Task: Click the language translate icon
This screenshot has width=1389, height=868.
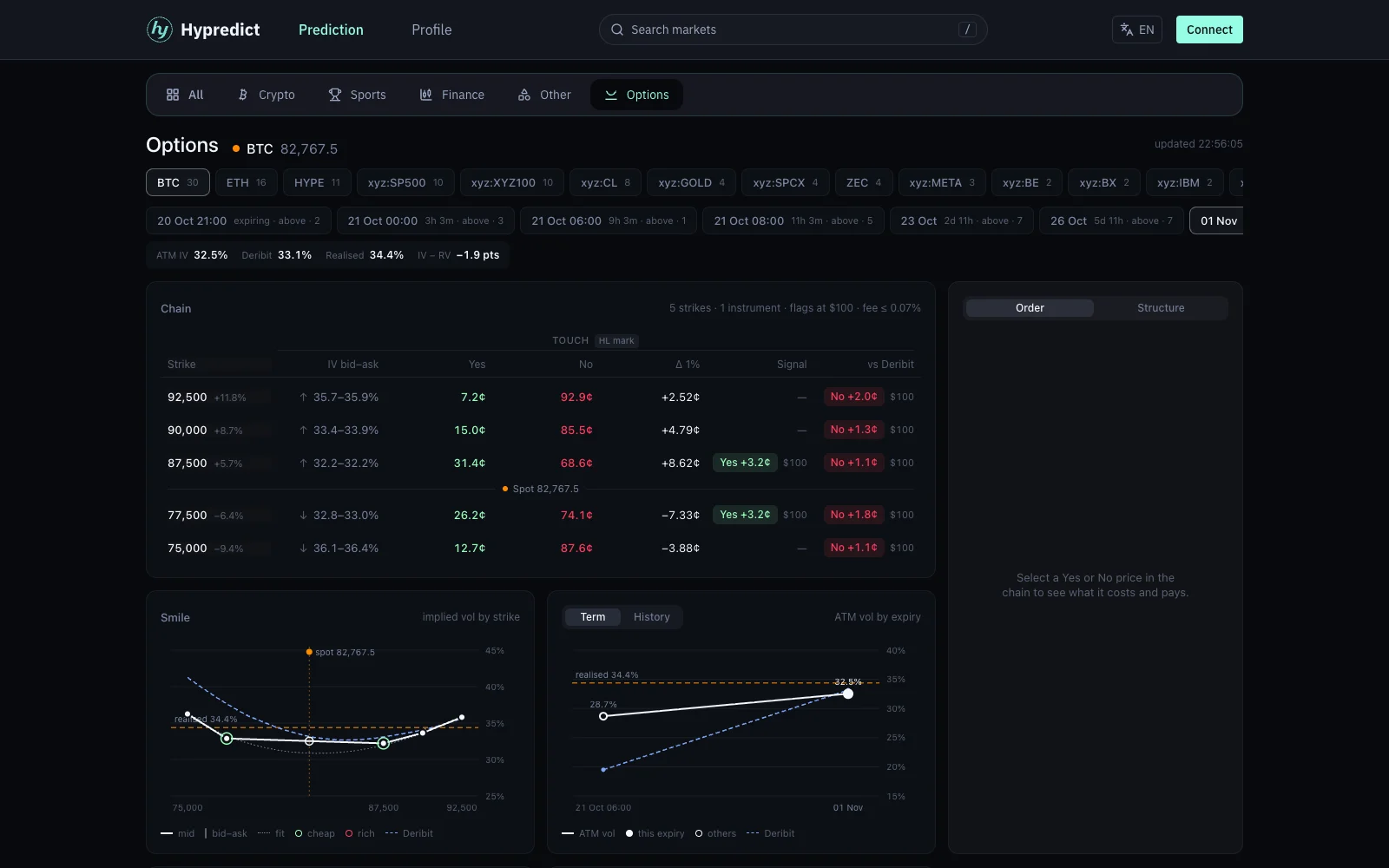Action: [1127, 30]
